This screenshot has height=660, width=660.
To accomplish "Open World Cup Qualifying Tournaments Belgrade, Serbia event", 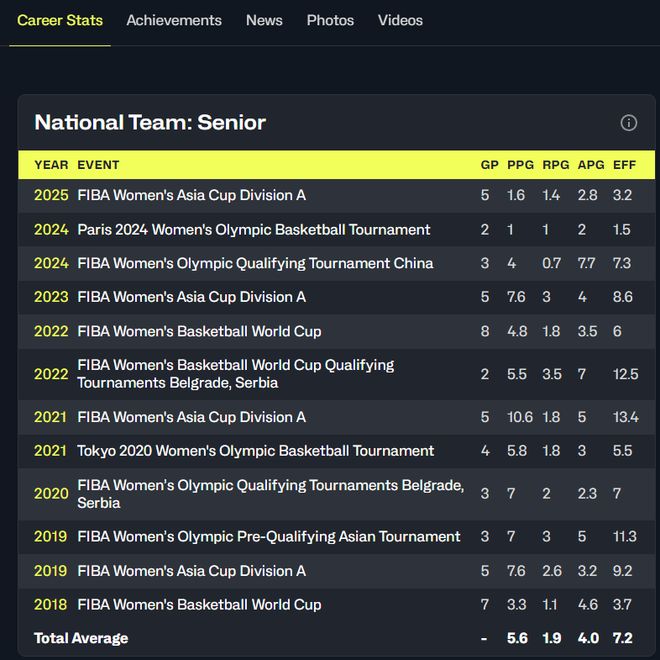I will 235,374.
